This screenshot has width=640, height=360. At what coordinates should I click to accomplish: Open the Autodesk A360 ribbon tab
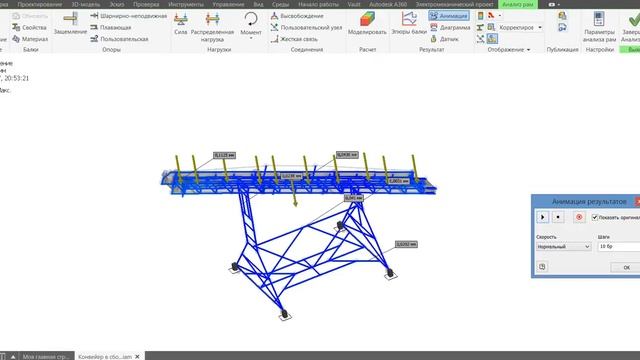(x=387, y=4)
